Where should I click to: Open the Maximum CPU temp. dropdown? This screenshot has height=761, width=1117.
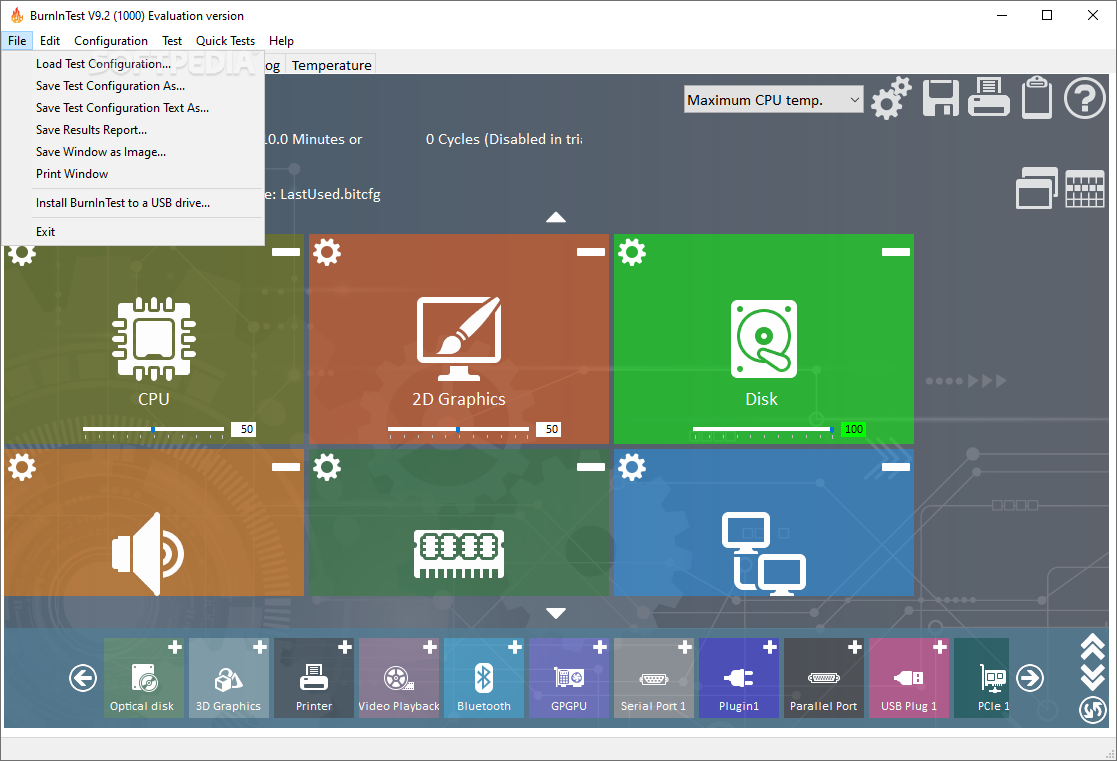tap(774, 100)
